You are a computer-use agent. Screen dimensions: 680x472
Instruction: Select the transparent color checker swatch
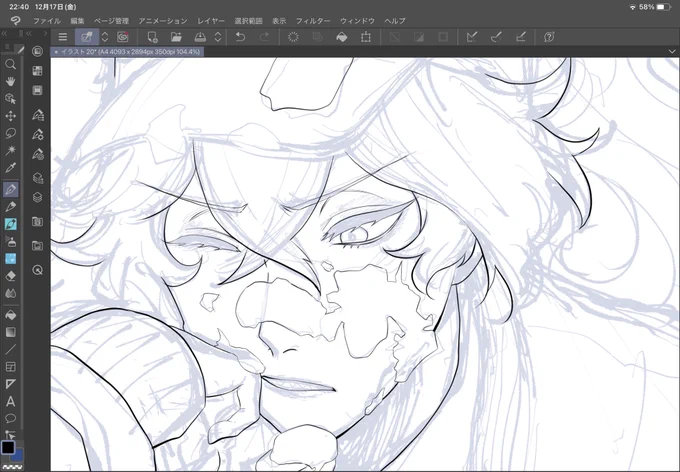pyautogui.click(x=13, y=467)
